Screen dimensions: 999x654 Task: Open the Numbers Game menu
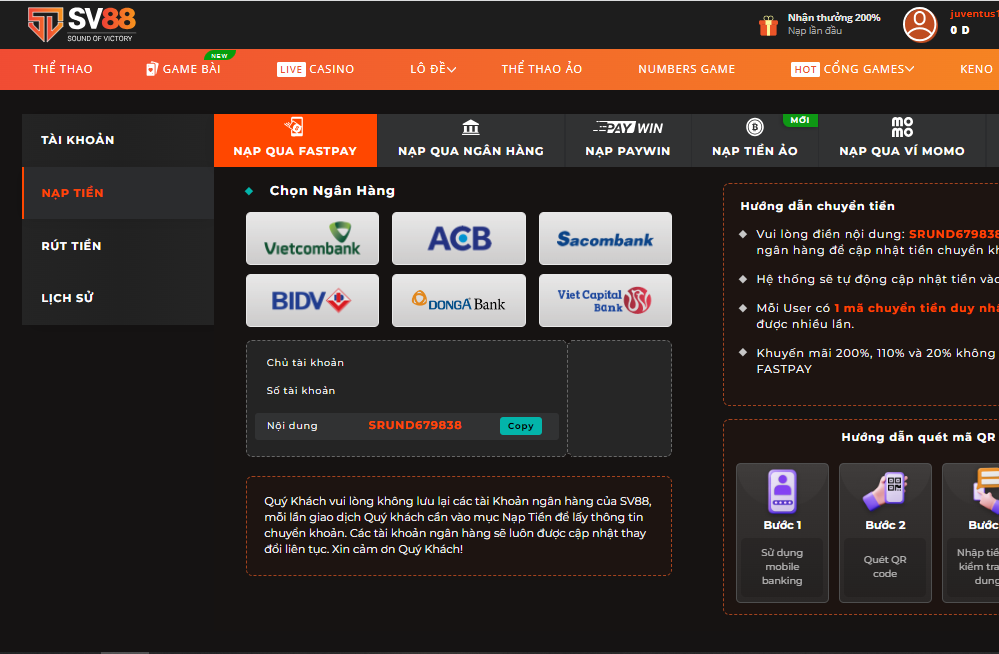(687, 69)
